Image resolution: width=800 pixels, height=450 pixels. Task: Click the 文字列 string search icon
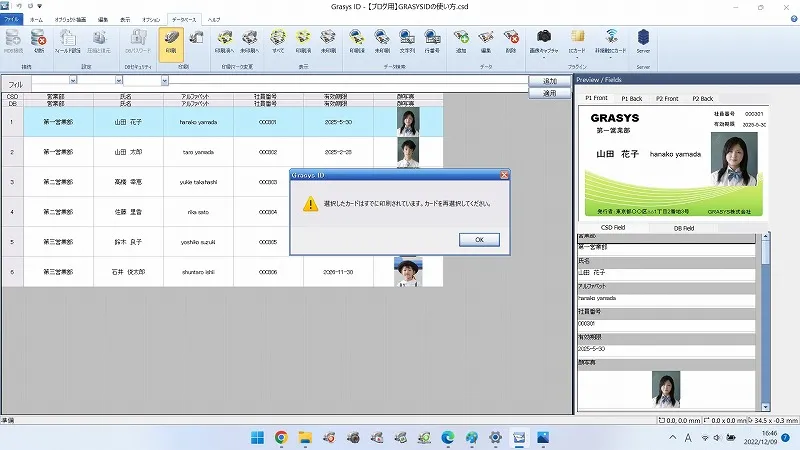coord(407,41)
